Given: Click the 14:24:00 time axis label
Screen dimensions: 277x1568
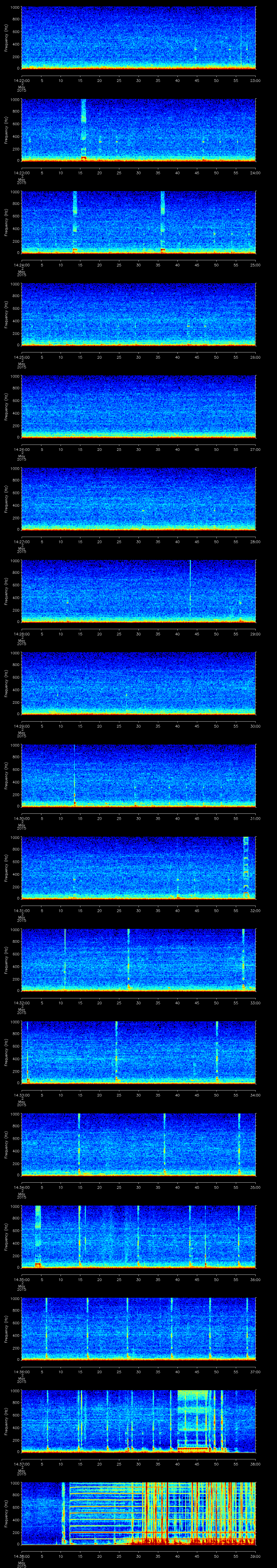Looking at the screenshot, I should point(21,265).
